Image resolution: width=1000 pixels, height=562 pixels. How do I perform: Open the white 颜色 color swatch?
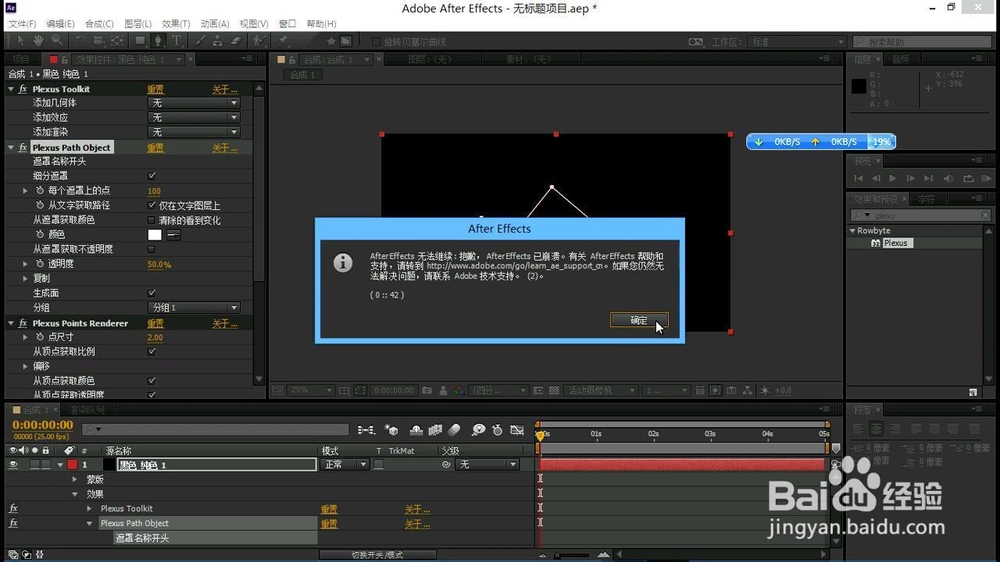click(x=154, y=235)
